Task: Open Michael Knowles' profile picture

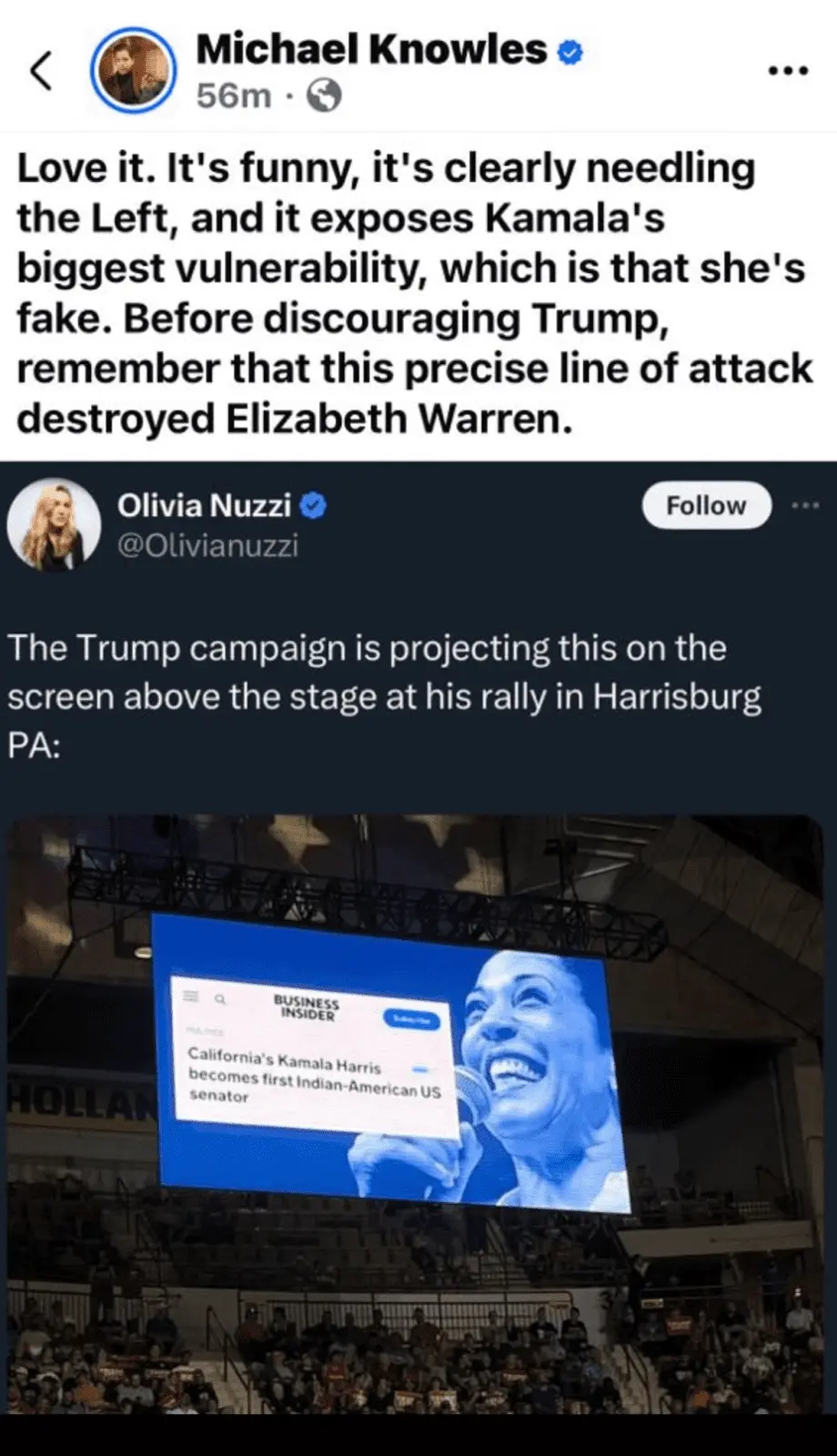Action: click(x=133, y=71)
